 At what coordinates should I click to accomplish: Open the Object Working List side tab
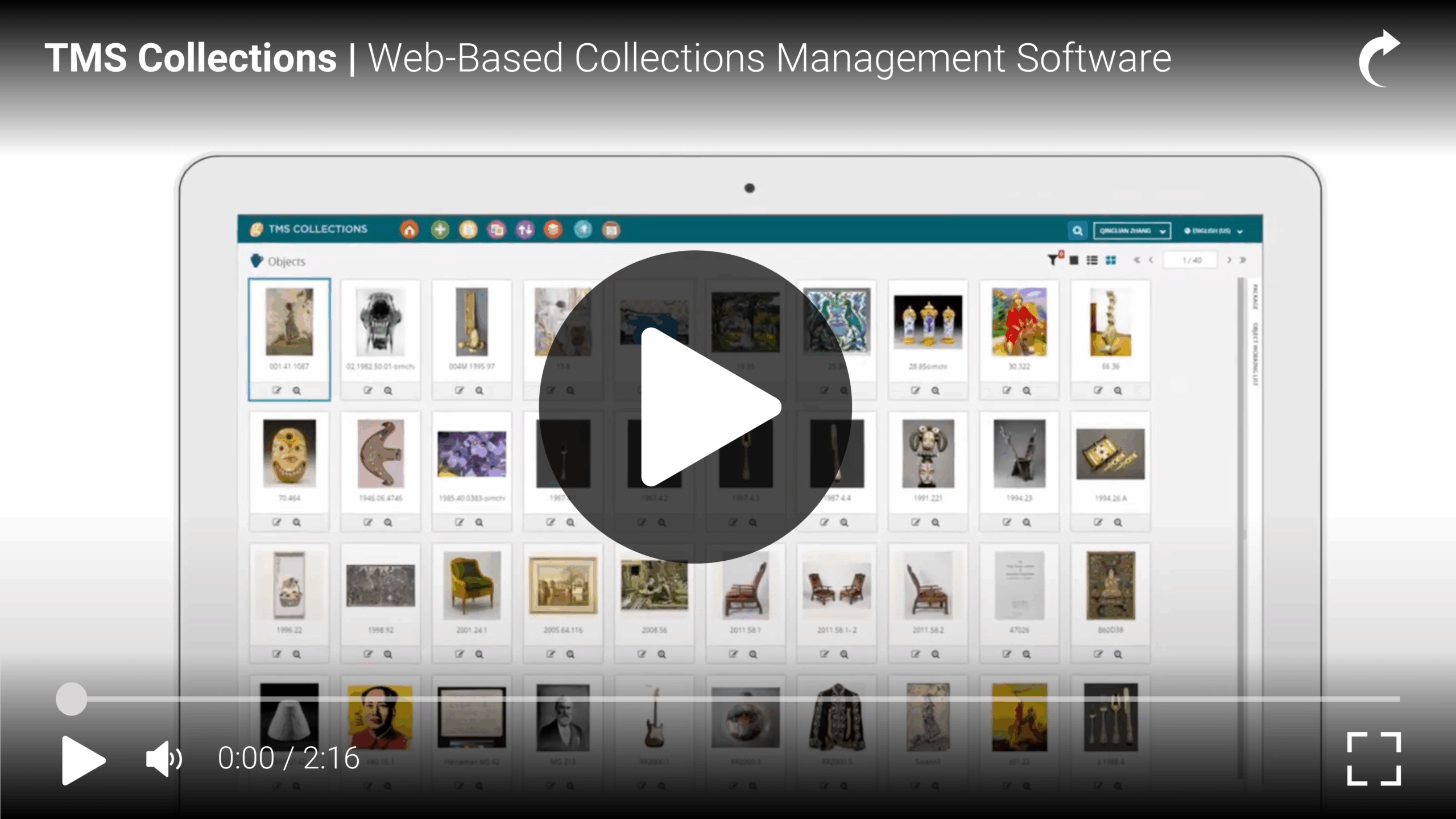click(x=1255, y=354)
